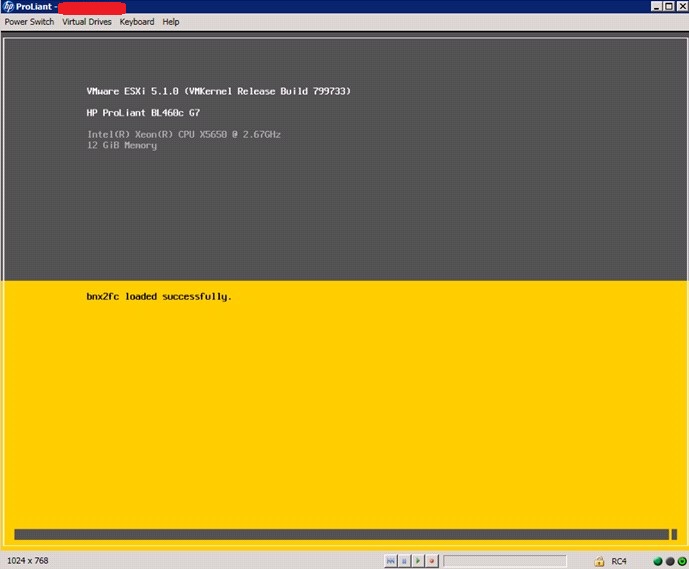Click the VMware ESXi 5.1.0 build line
The image size is (689, 569).
pyautogui.click(x=218, y=91)
